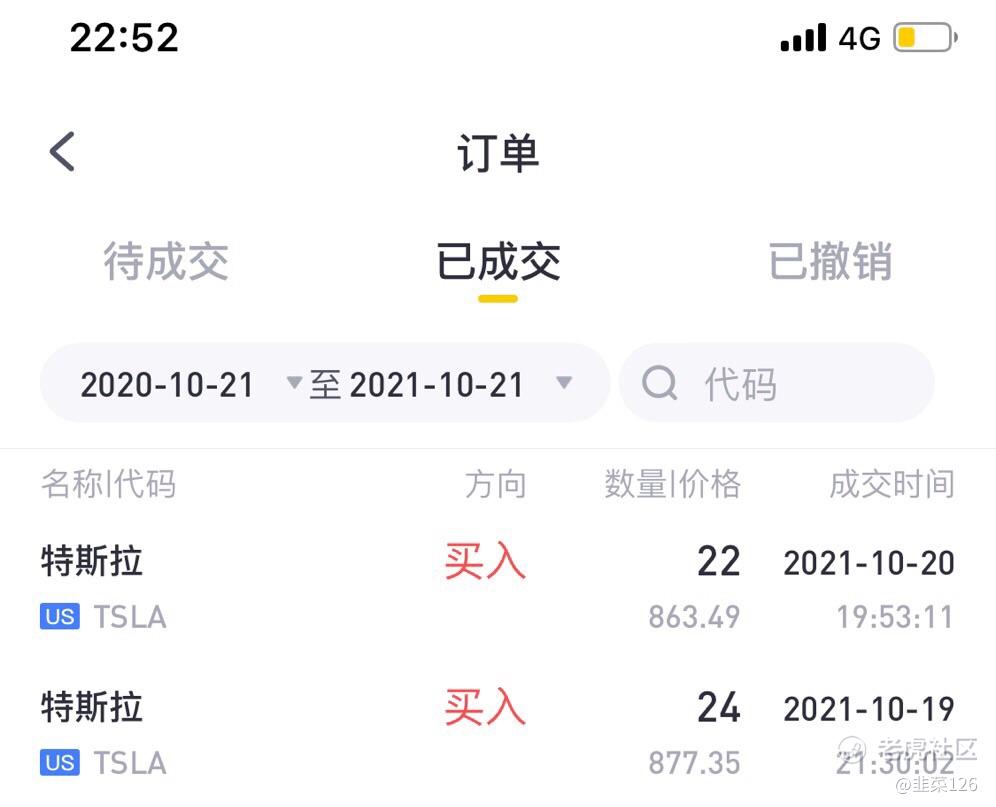Tap the battery status icon
Viewport: 996px width, 807px height.
coord(925,37)
